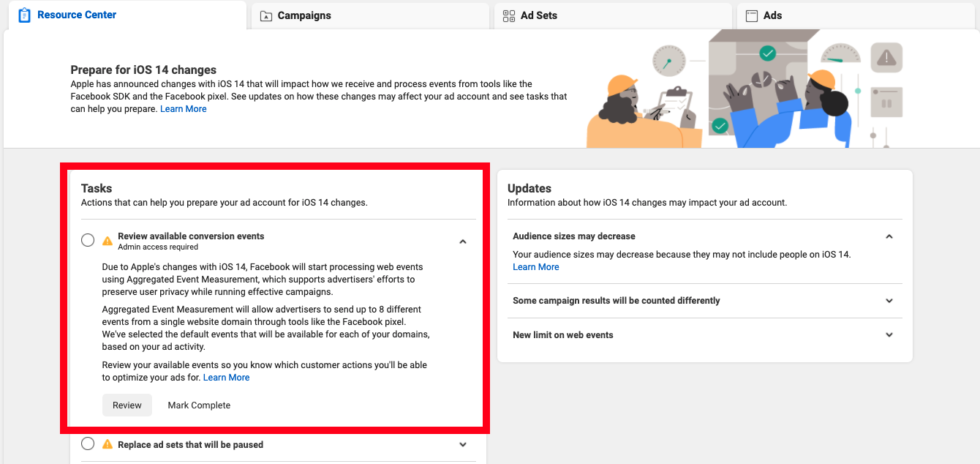Click warning icon beside Review available conversion events
This screenshot has height=464, width=980.
(108, 240)
